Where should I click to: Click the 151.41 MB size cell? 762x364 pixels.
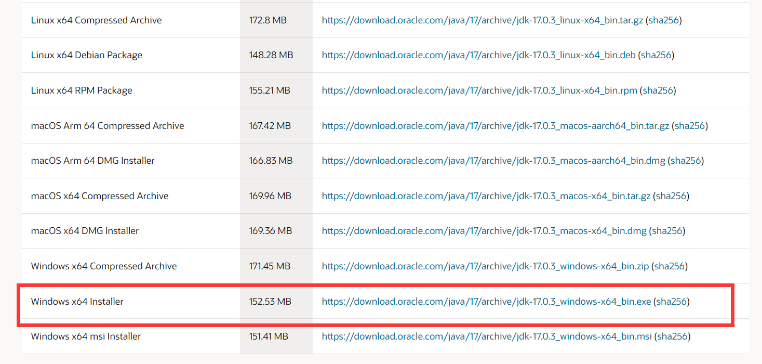pos(276,336)
